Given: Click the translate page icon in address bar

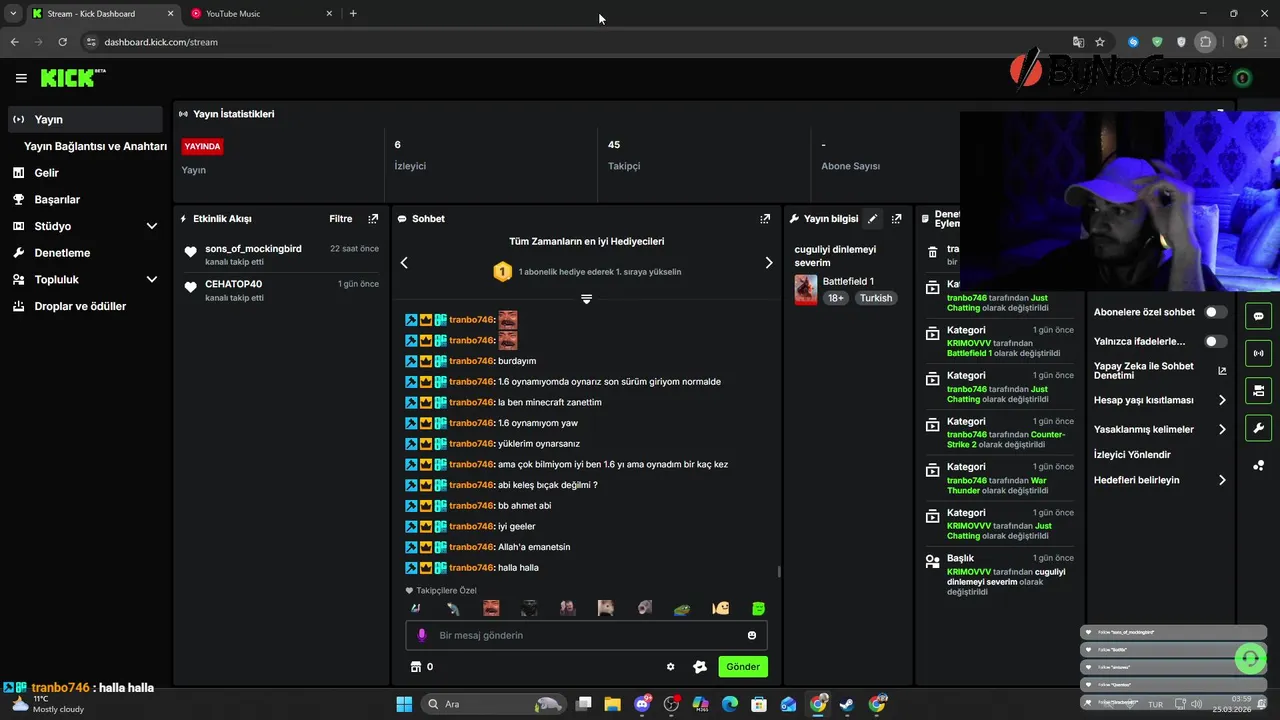Looking at the screenshot, I should tap(1078, 42).
